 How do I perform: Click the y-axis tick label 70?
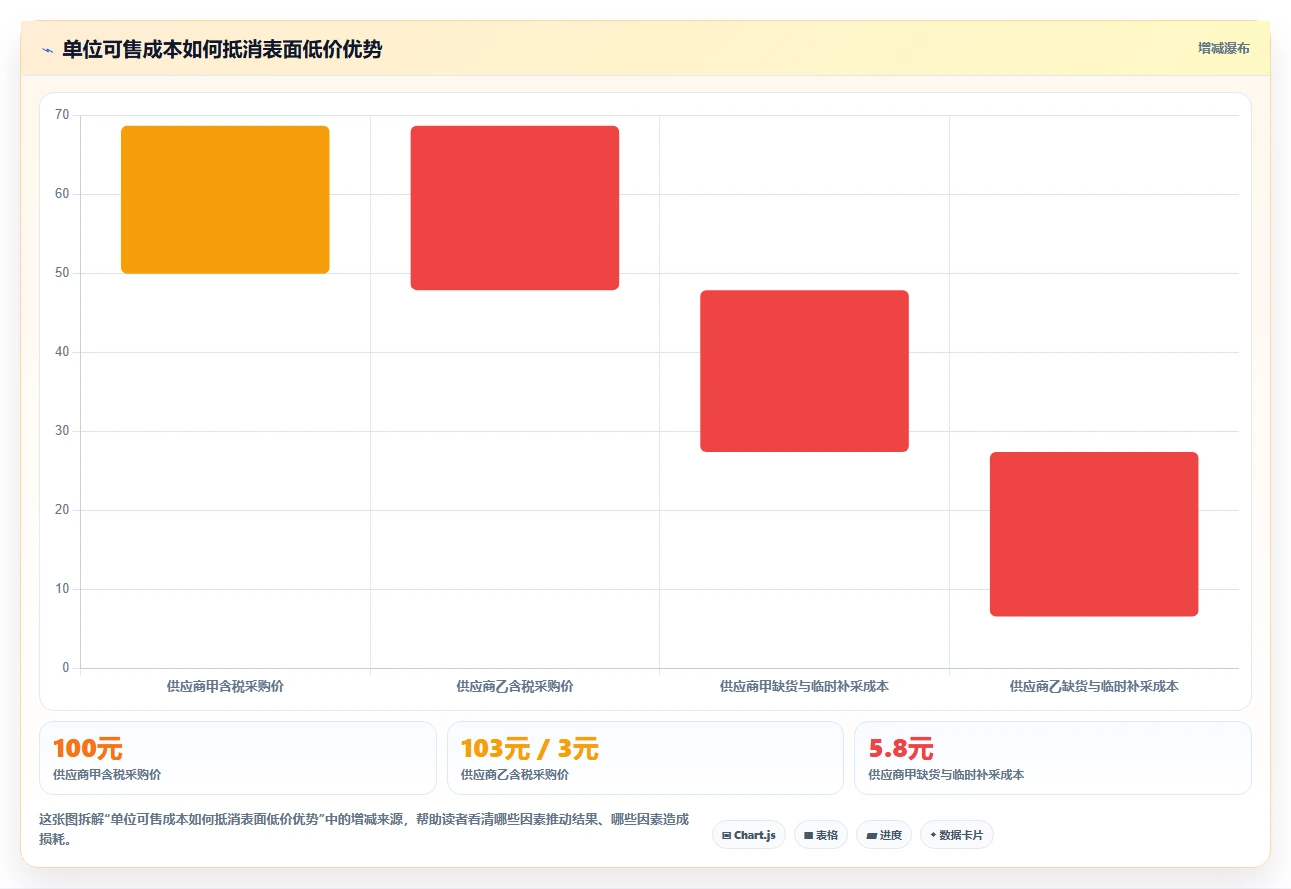click(x=62, y=115)
